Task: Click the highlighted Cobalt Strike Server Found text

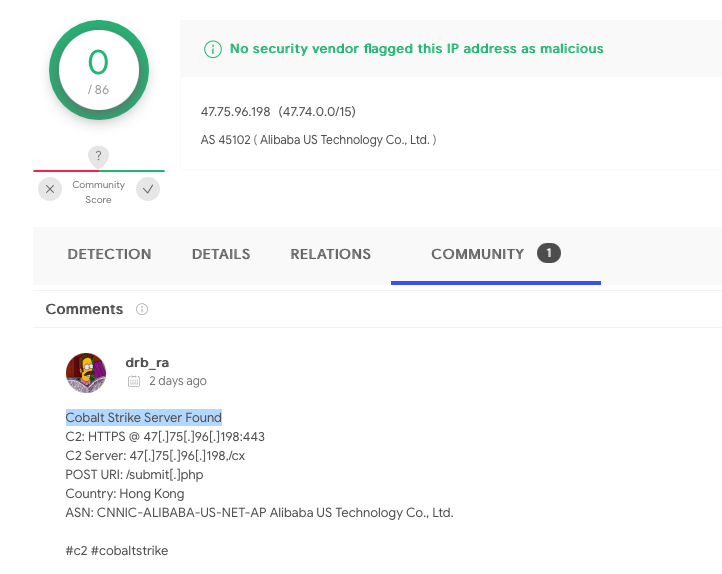Action: 144,417
